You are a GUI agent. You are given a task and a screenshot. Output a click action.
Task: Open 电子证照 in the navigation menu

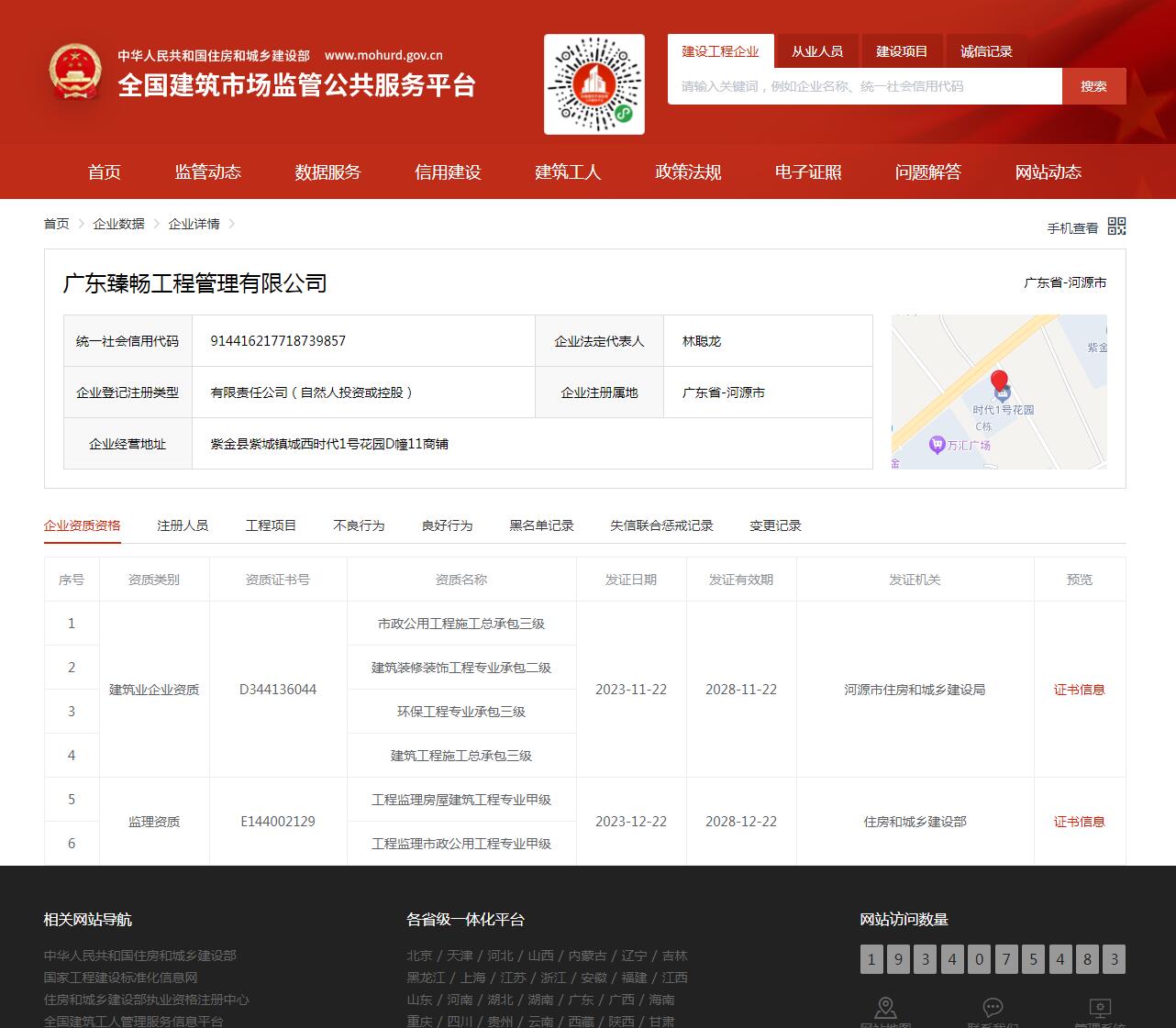click(x=808, y=171)
